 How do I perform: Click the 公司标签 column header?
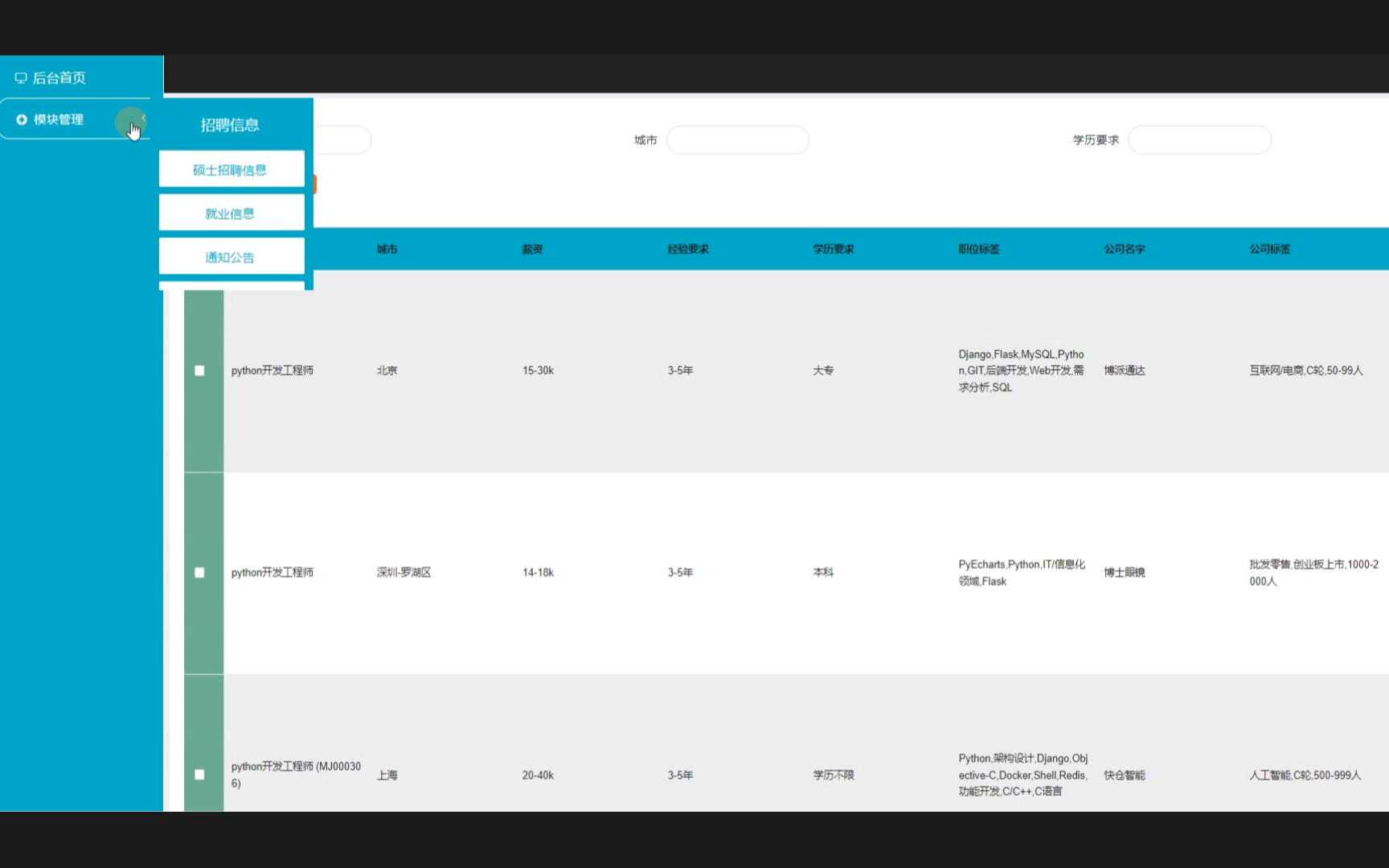pyautogui.click(x=1270, y=249)
